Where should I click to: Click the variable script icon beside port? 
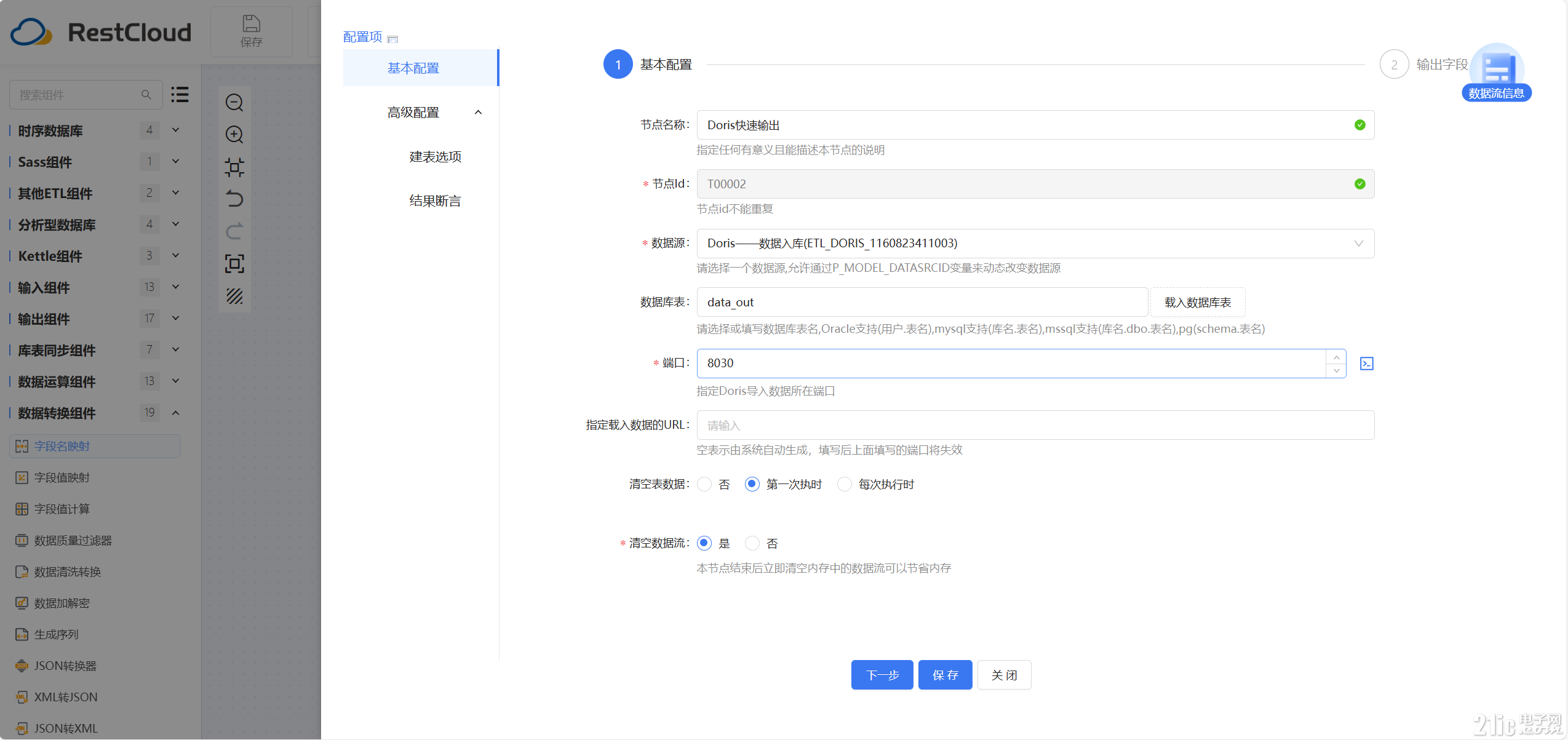[1366, 364]
